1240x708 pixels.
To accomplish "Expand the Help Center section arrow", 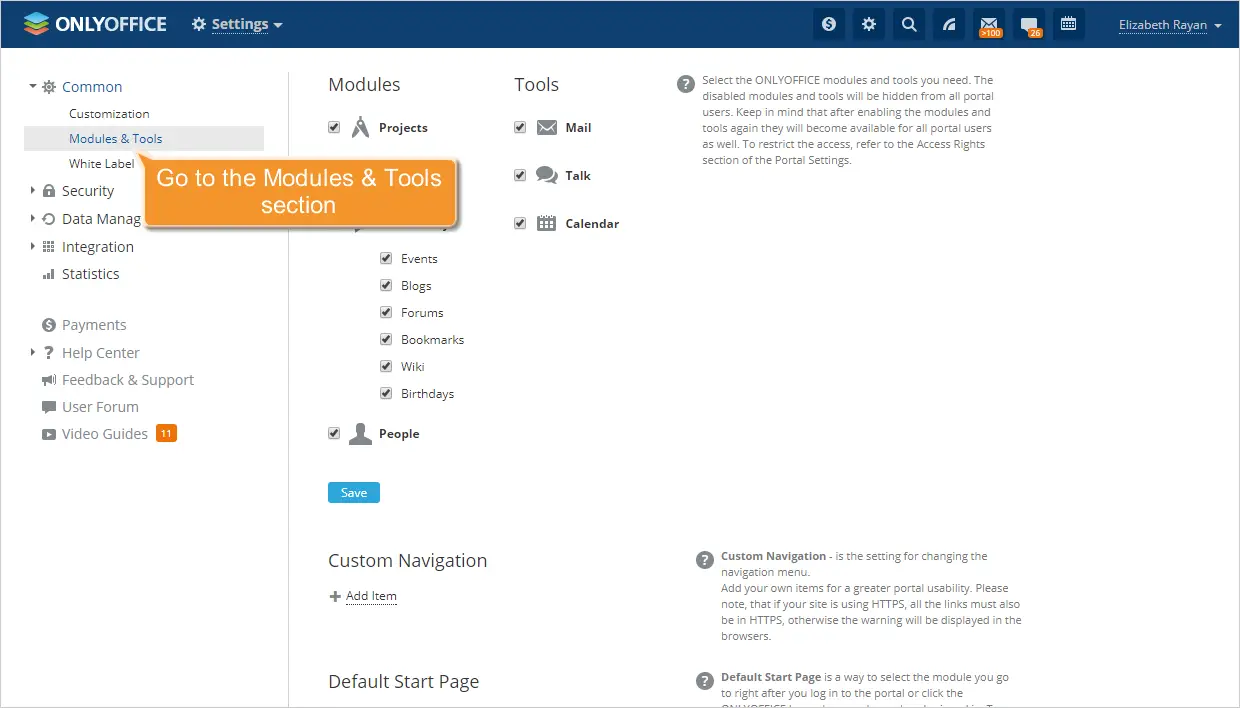I will tap(33, 352).
